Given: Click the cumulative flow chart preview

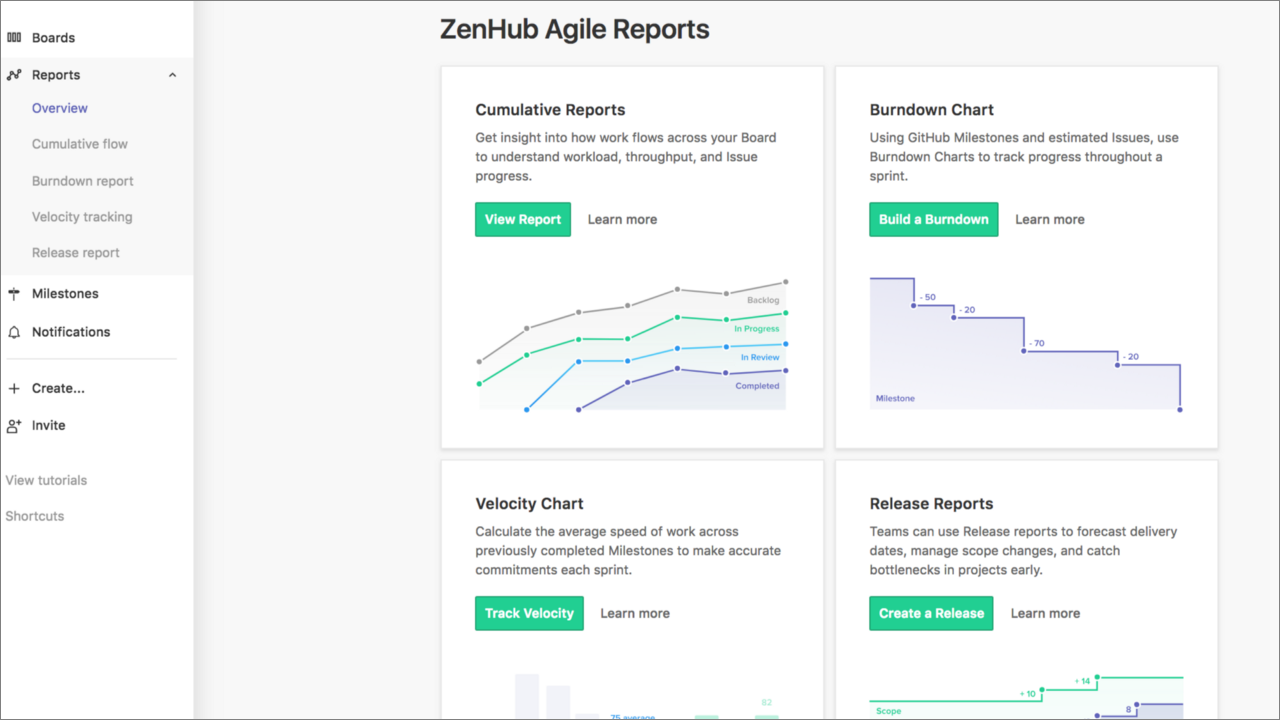Looking at the screenshot, I should click(632, 346).
